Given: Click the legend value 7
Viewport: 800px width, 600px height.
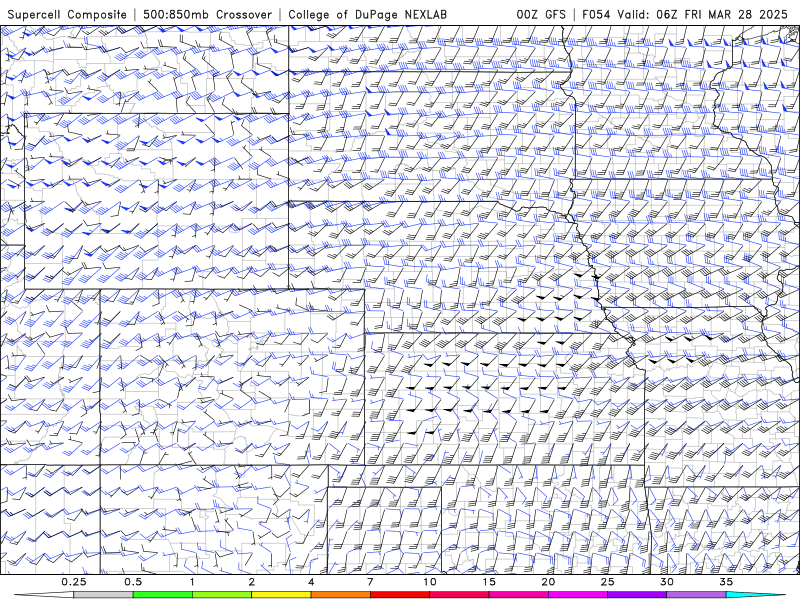Looking at the screenshot, I should click(370, 582).
